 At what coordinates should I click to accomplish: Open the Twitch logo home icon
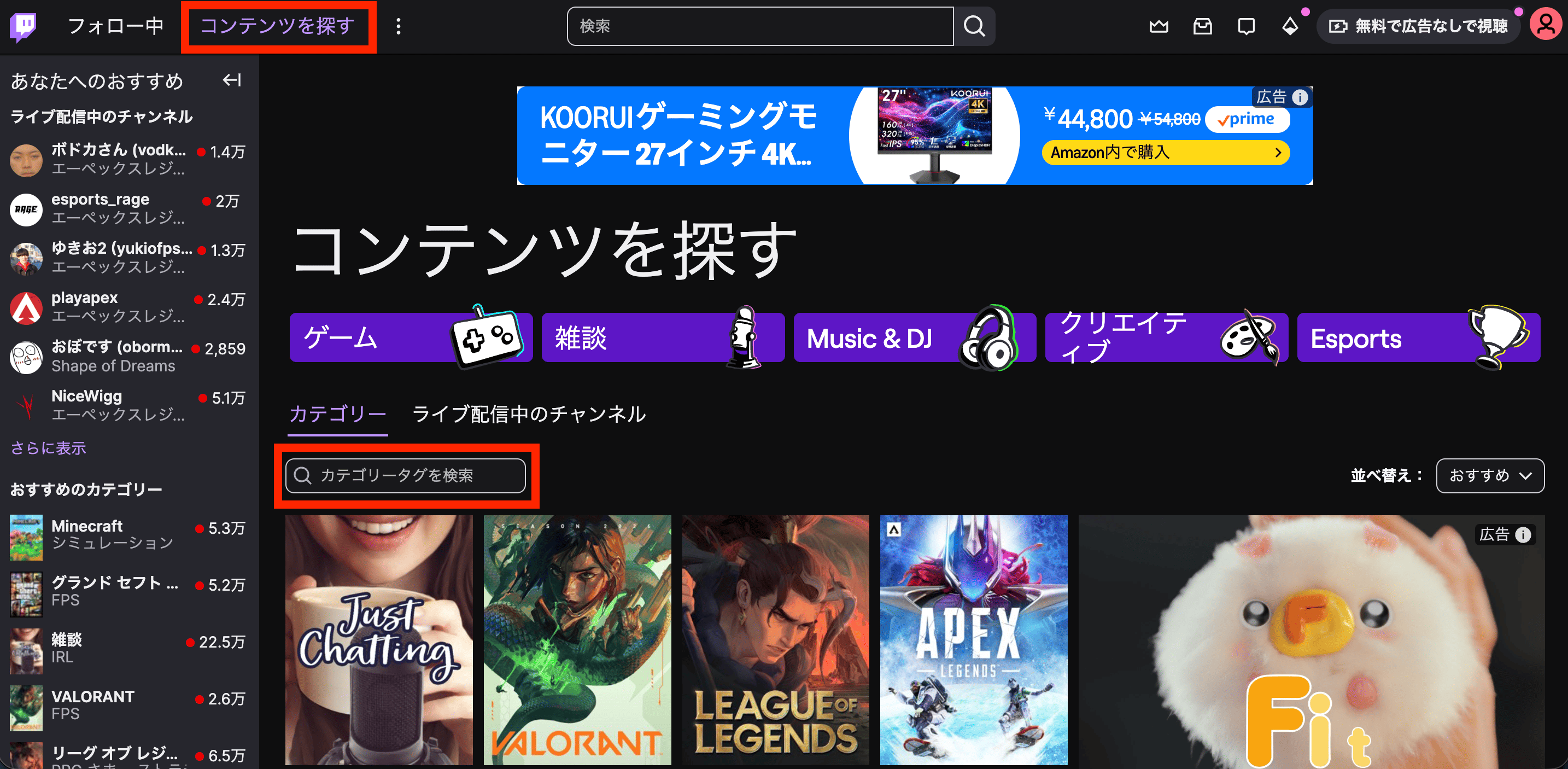click(22, 26)
